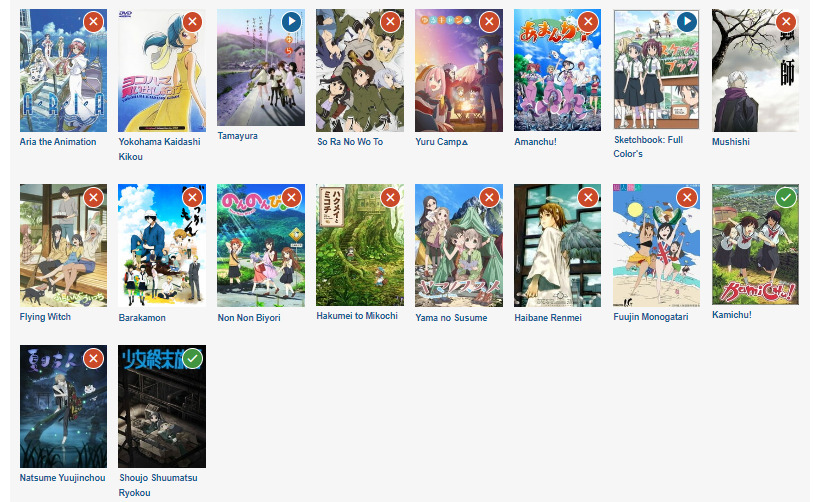Click the blue play icon on Tamayura
This screenshot has height=502, width=816.
tap(291, 22)
